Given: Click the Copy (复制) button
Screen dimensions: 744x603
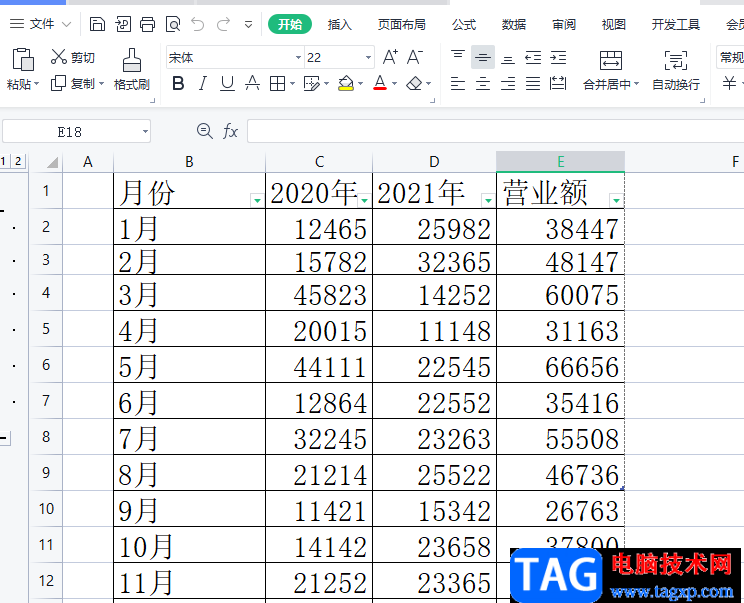Looking at the screenshot, I should 73,83.
